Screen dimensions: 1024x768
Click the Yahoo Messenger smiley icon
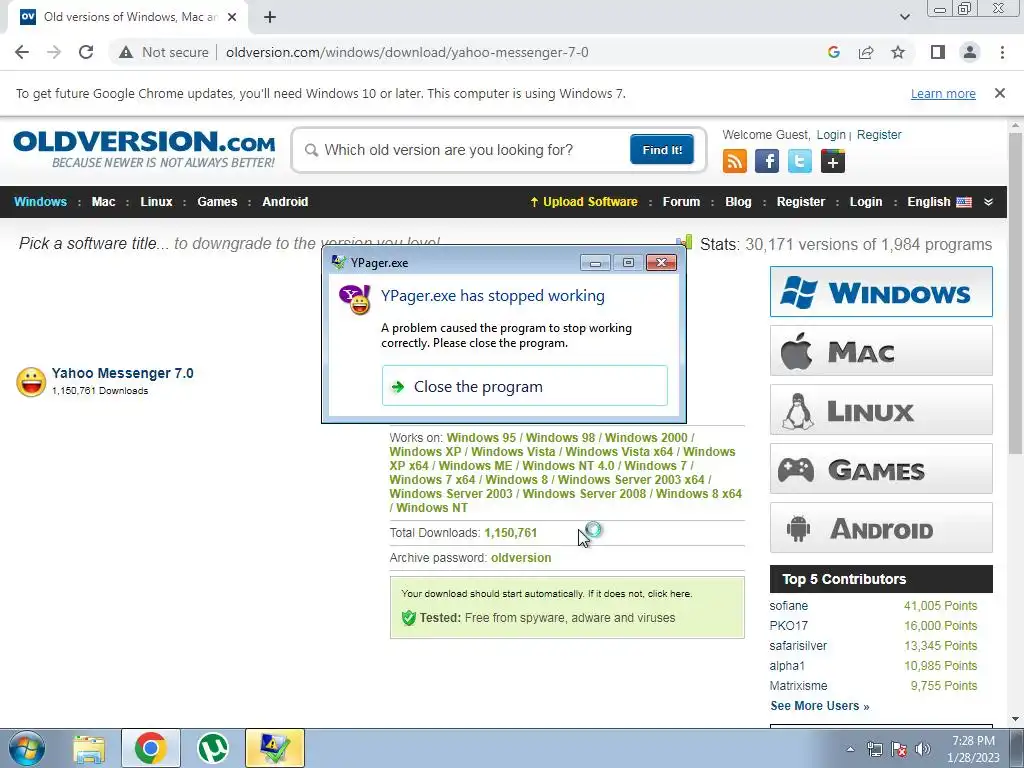tap(31, 381)
